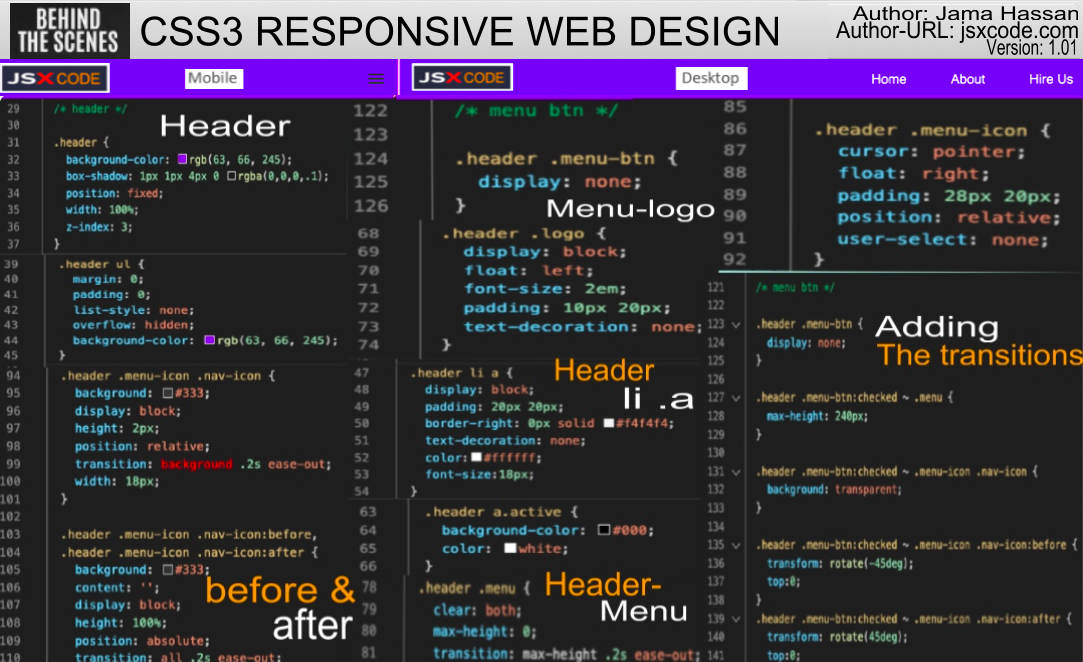Click the 'Version: 1.01' text
Screen dimensions: 1083x662
[x=1032, y=48]
